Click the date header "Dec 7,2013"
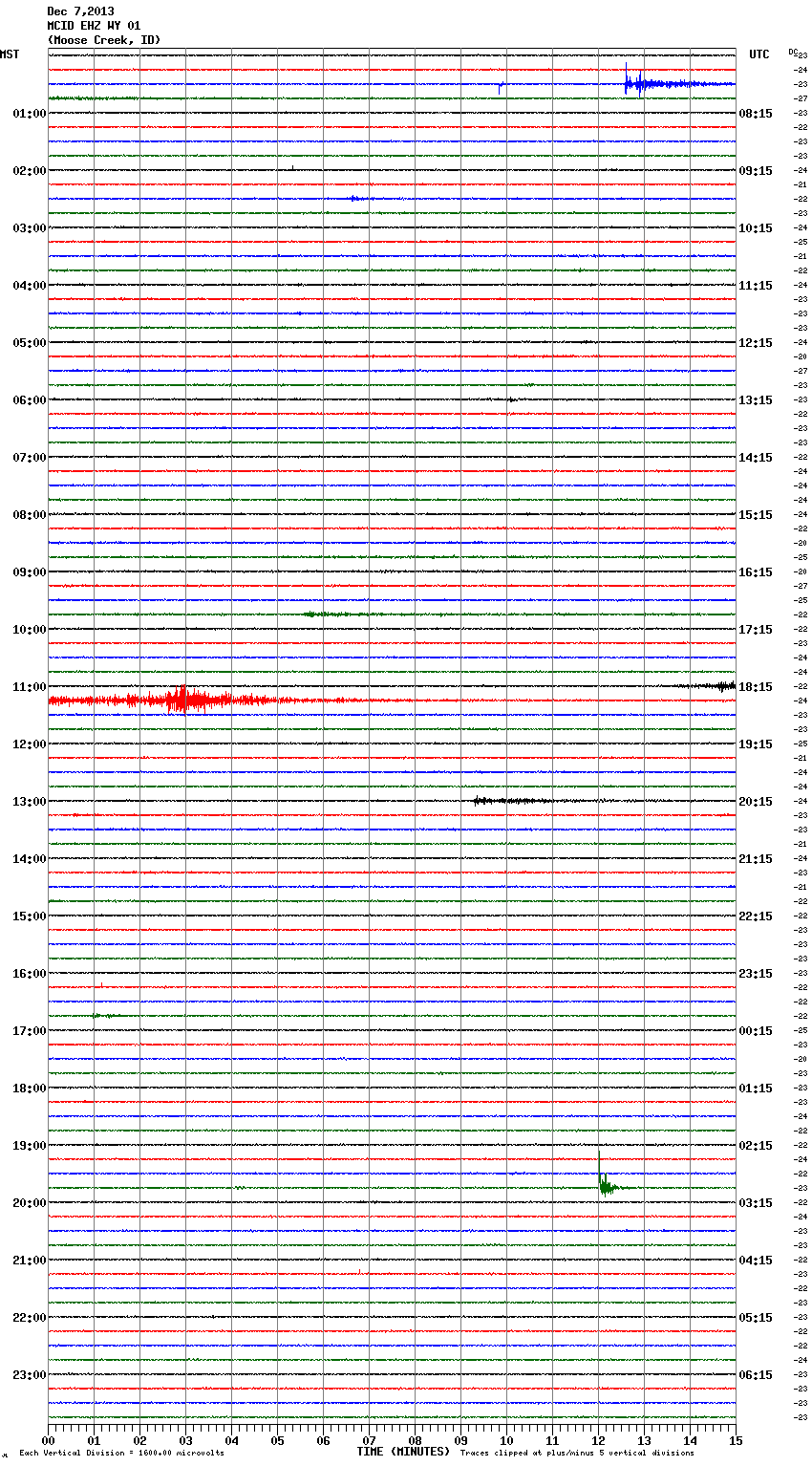 [x=80, y=11]
